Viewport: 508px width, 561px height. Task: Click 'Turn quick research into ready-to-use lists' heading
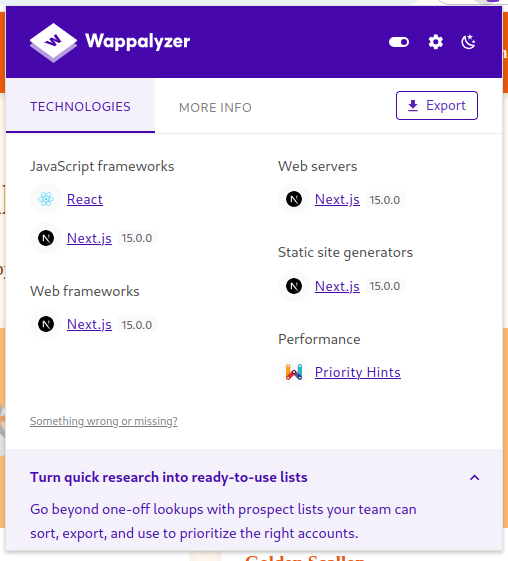click(x=169, y=477)
